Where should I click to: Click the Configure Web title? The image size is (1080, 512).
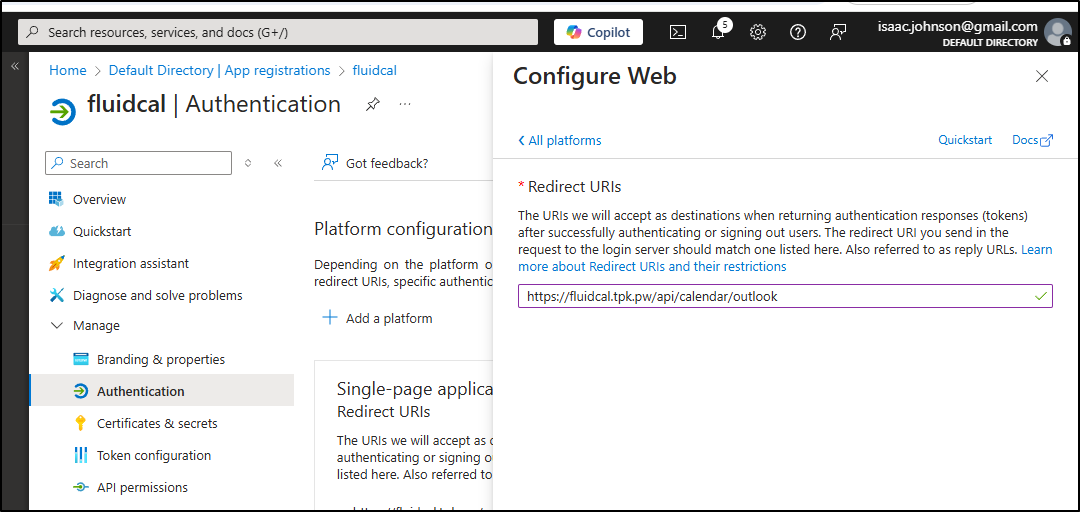(595, 76)
